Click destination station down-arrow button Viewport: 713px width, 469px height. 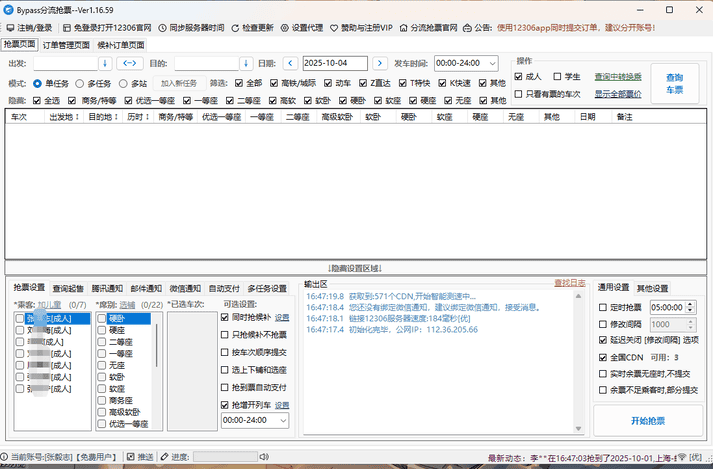246,63
